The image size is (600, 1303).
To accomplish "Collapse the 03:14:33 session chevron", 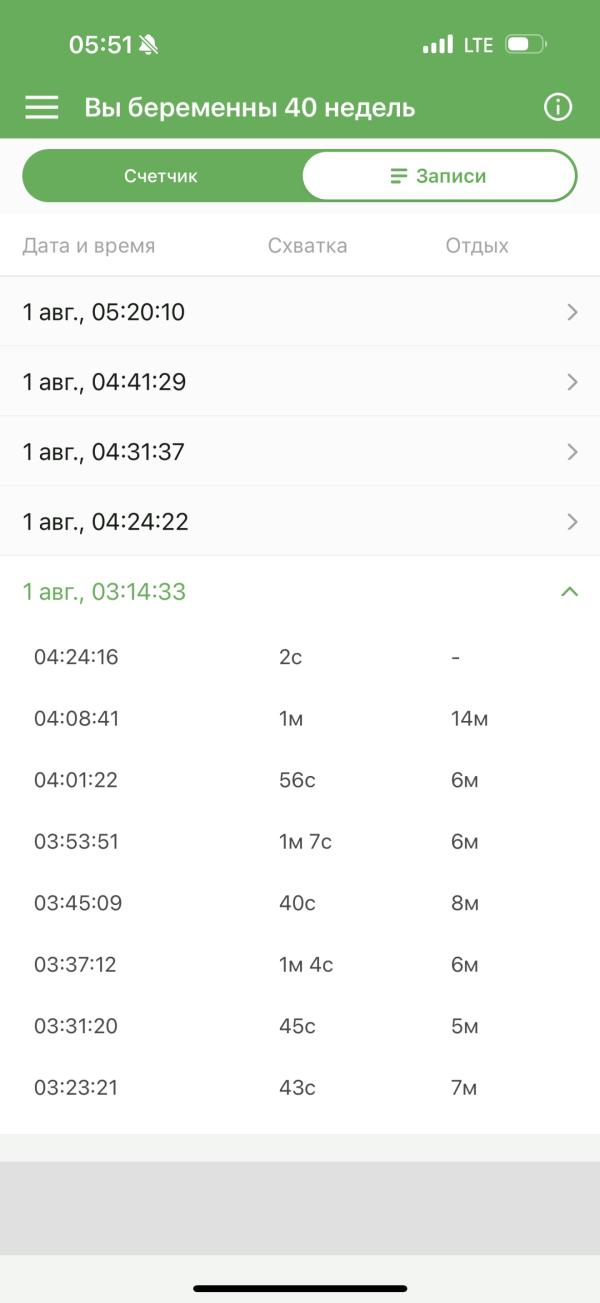I will pyautogui.click(x=570, y=592).
